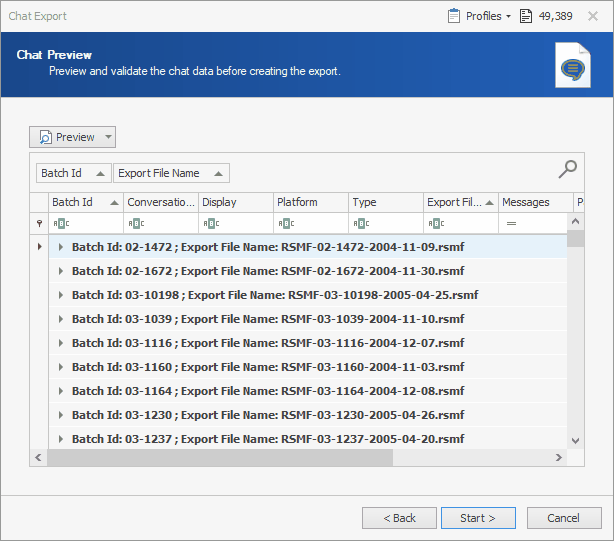Click Start > to begin export
Viewport: 614px width, 541px height.
point(478,518)
